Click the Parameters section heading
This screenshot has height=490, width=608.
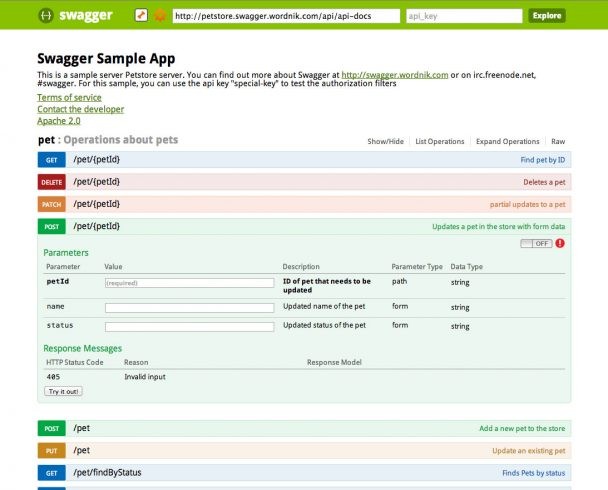66,253
